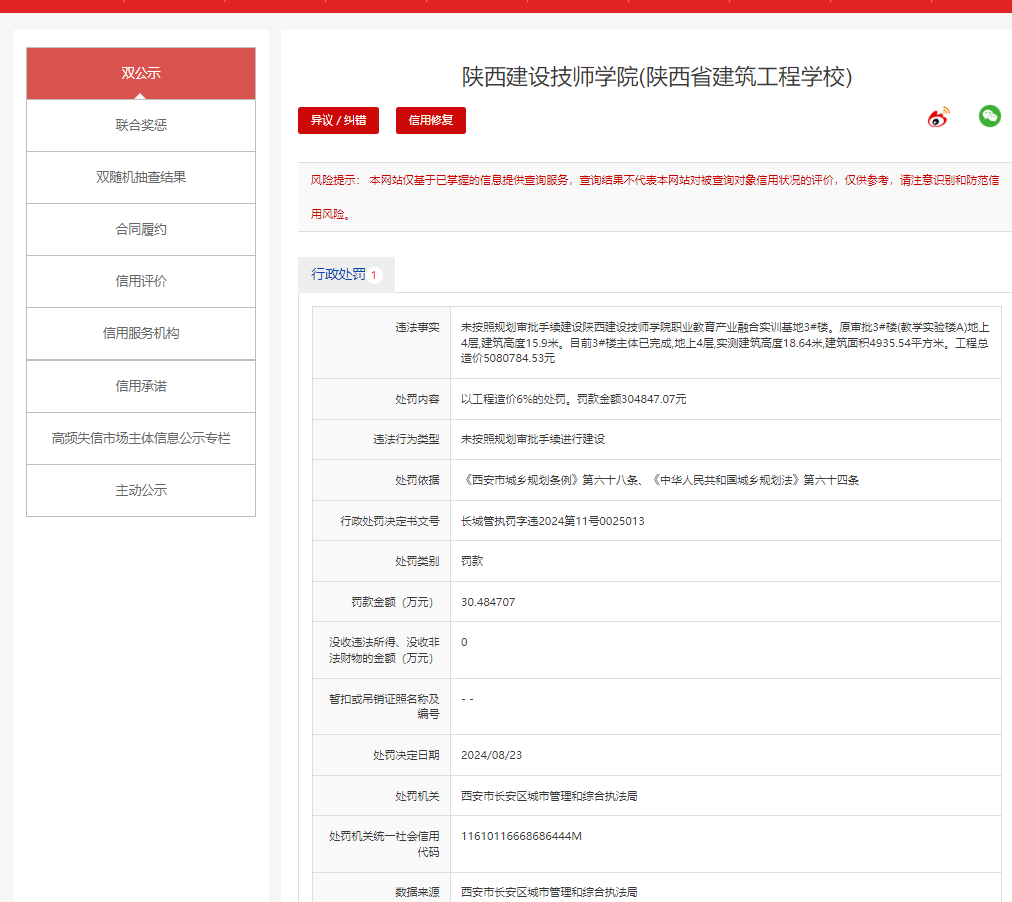Viewport: 1012px width, 902px height.
Task: Open the 联合奖惩 section
Action: coord(141,125)
